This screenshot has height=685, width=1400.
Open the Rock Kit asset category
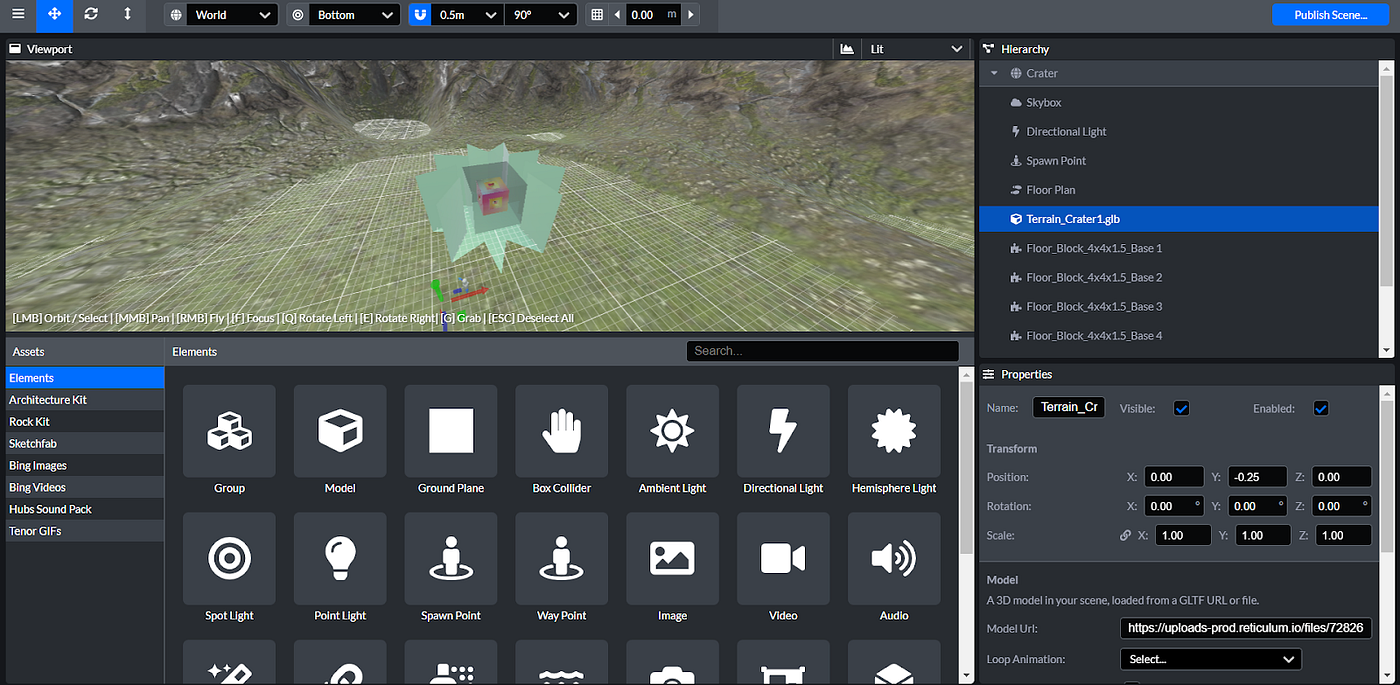point(85,422)
